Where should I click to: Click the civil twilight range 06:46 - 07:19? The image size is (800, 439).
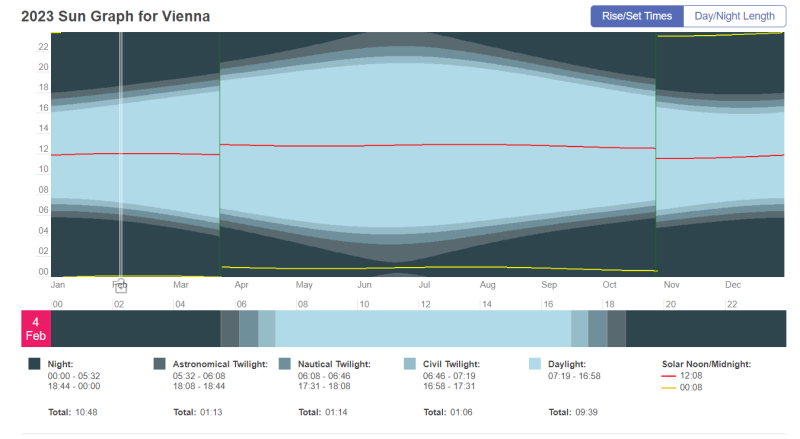click(449, 376)
